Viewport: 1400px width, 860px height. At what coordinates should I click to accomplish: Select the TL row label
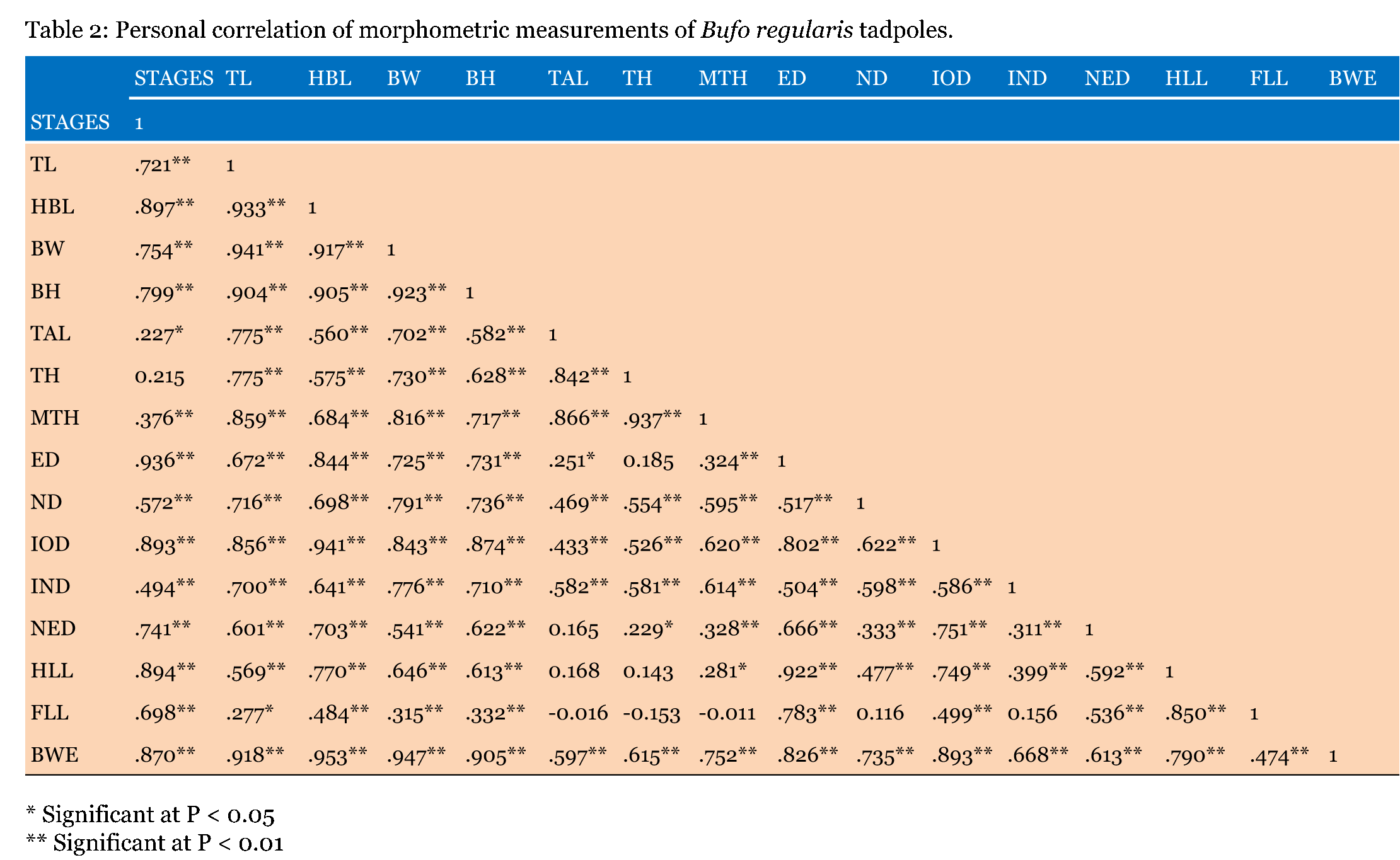pyautogui.click(x=43, y=164)
